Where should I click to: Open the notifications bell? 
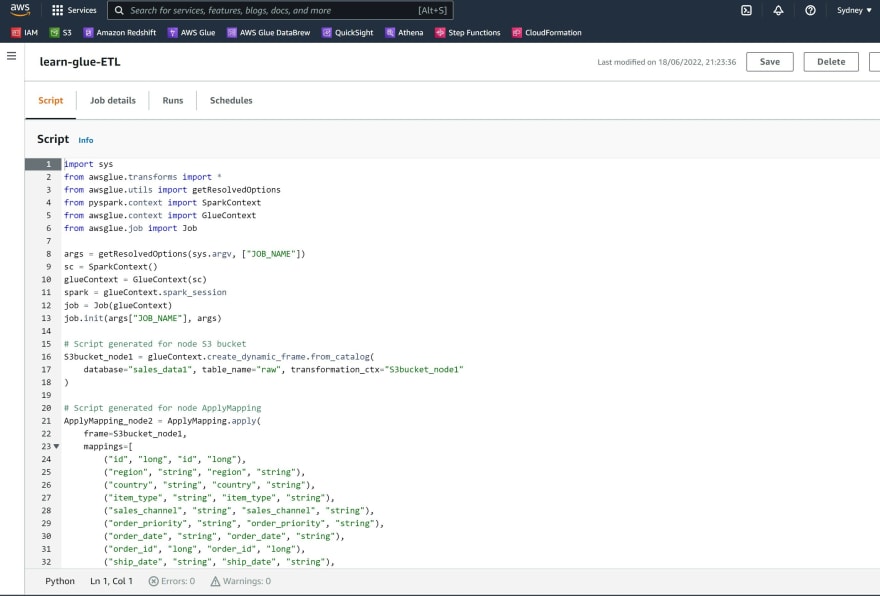[778, 10]
